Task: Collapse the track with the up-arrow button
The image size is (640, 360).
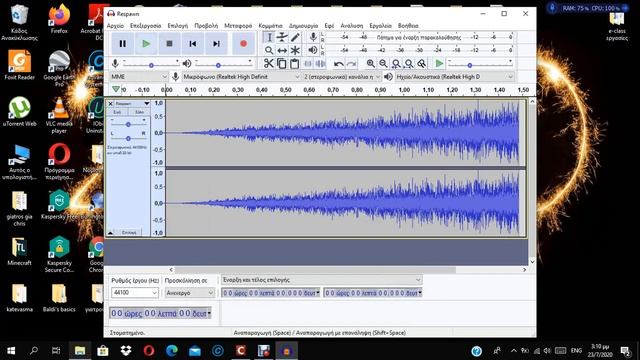Action: (110, 233)
